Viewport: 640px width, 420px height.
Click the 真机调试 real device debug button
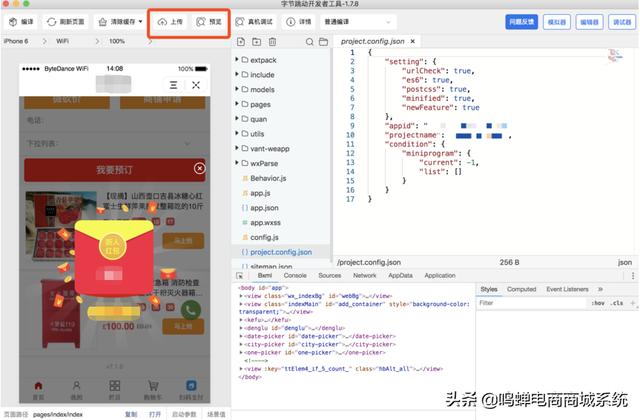tap(254, 22)
